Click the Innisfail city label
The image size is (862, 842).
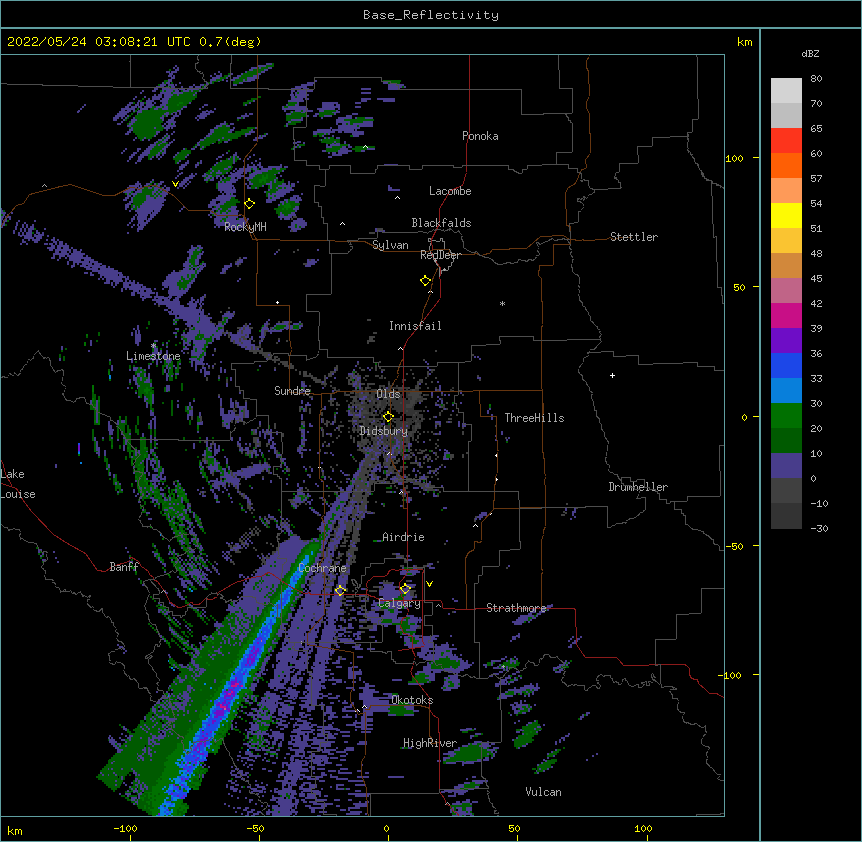point(415,326)
